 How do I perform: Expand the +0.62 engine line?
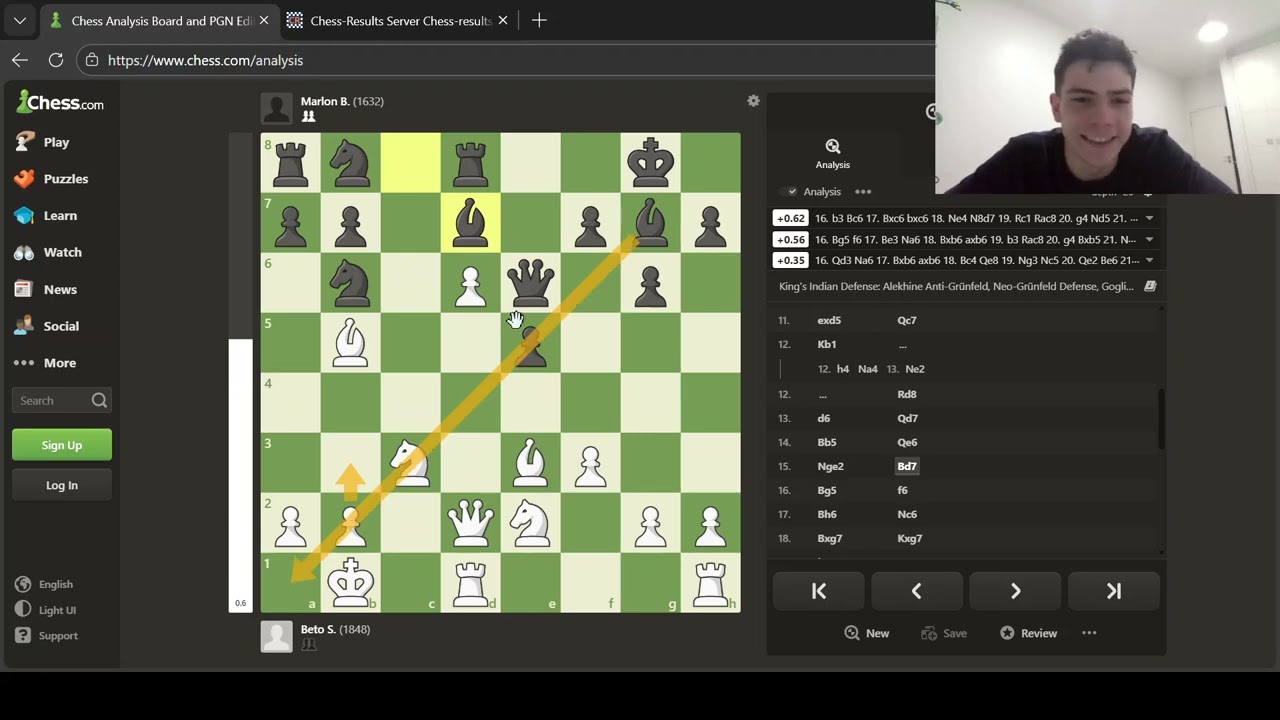[x=1149, y=218]
